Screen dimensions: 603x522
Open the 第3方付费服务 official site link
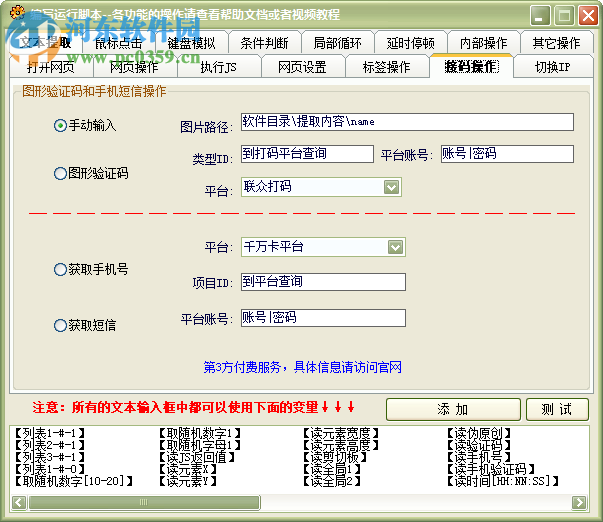tap(303, 367)
